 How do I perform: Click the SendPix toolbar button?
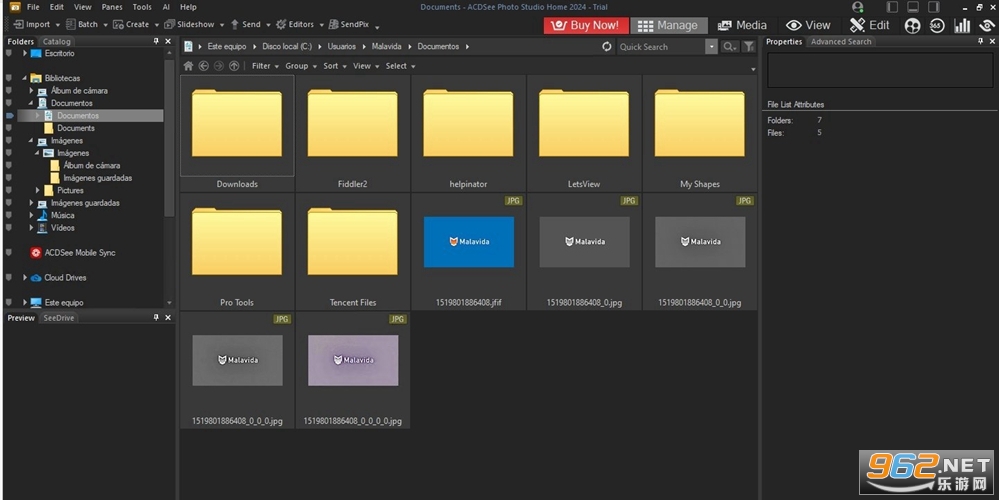point(349,24)
